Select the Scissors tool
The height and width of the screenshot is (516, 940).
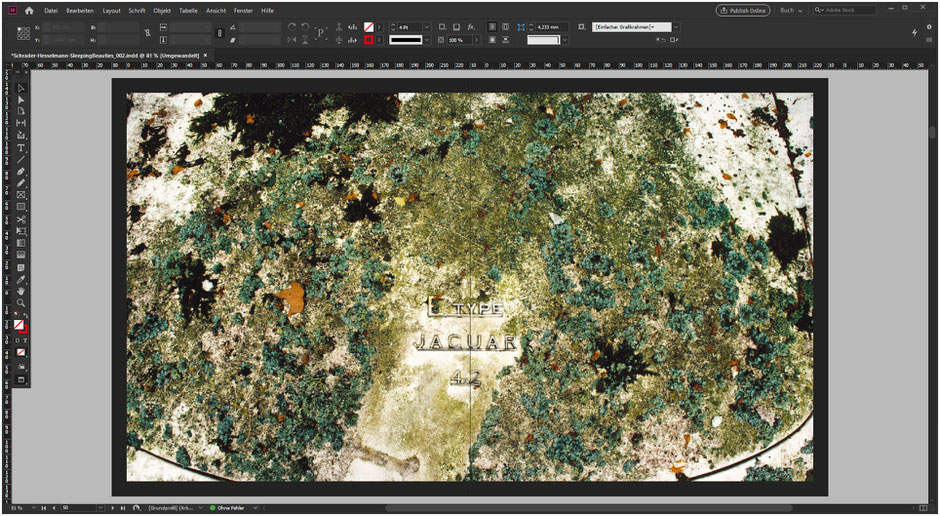pyautogui.click(x=21, y=219)
